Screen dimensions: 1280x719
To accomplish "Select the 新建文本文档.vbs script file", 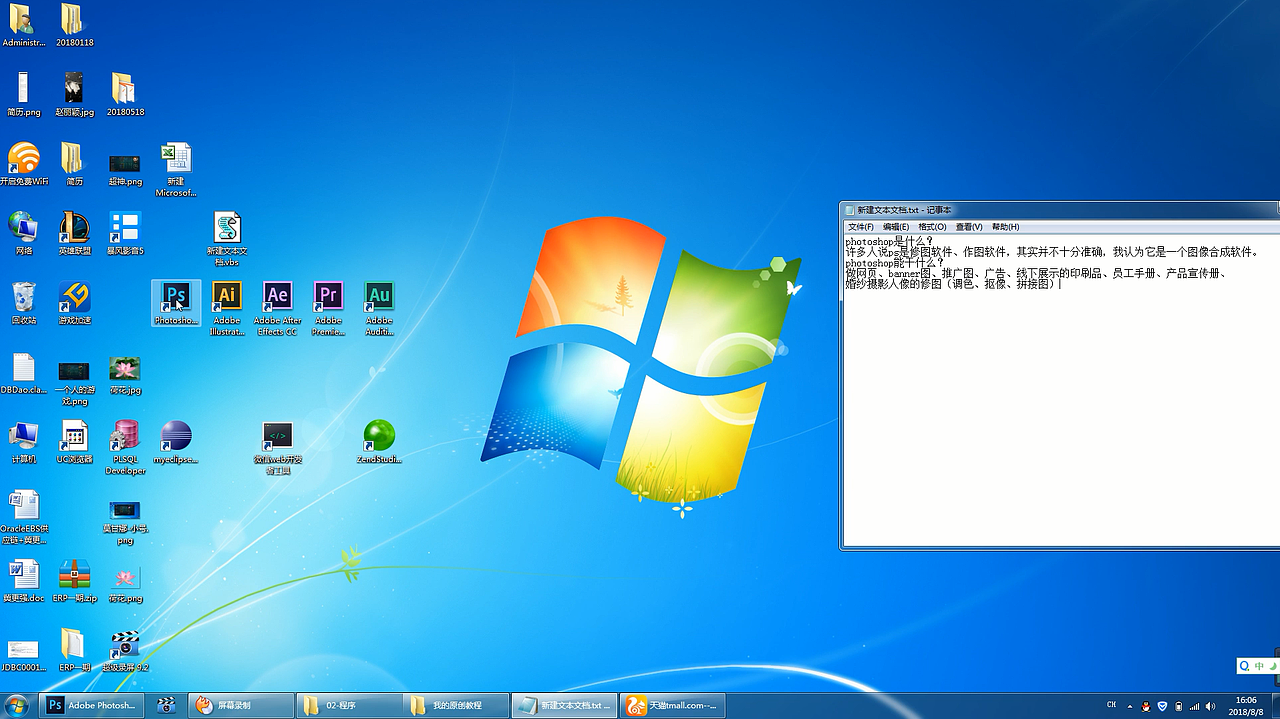I will point(227,238).
